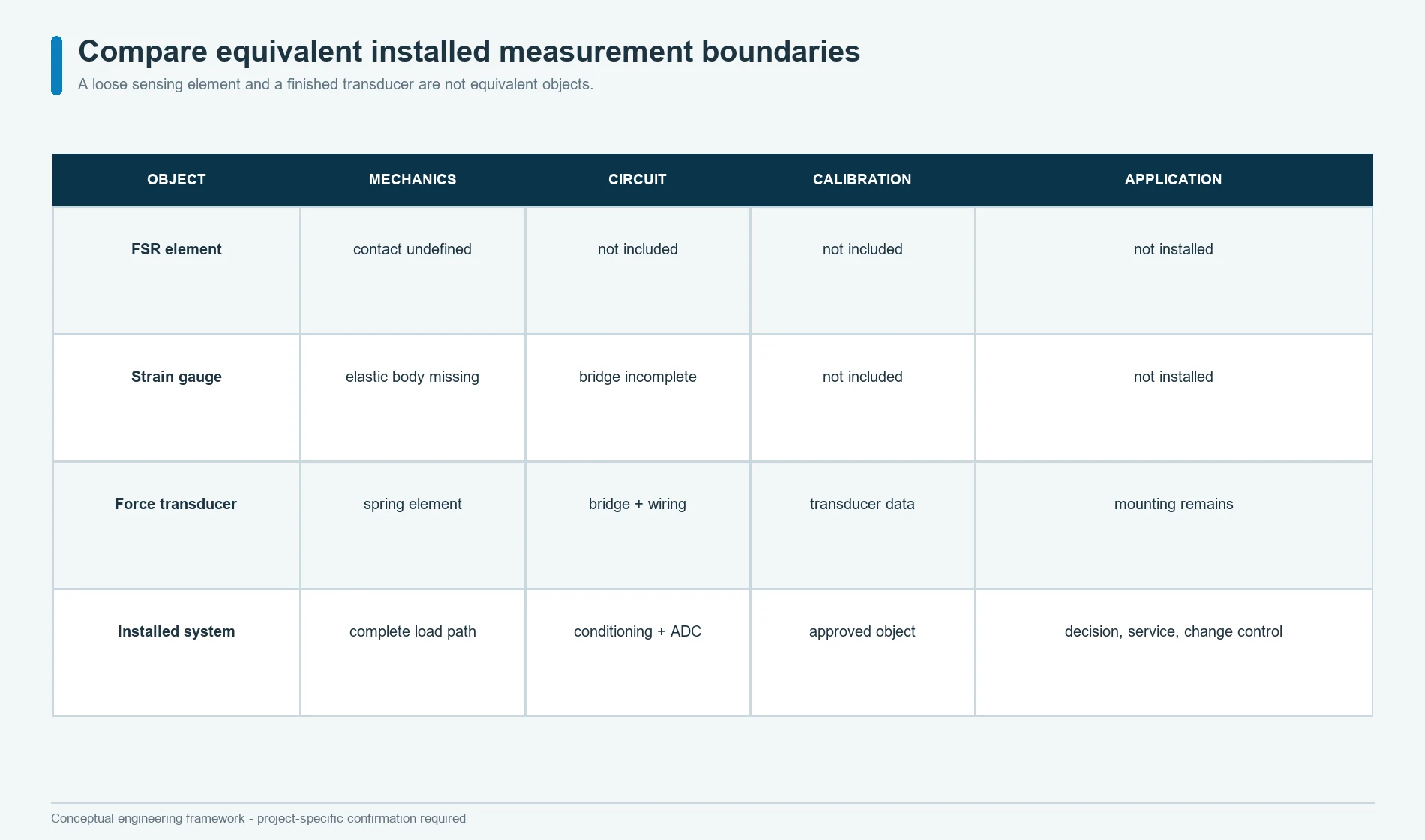Click the MECHANICS column header
Screen dimensions: 1425x840
click(412, 180)
